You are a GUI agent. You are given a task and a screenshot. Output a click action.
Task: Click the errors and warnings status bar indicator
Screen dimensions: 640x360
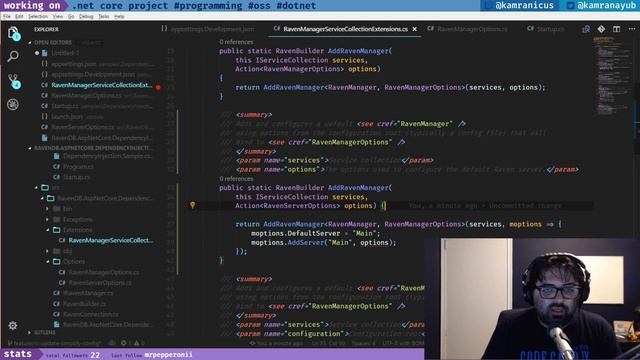pos(132,343)
